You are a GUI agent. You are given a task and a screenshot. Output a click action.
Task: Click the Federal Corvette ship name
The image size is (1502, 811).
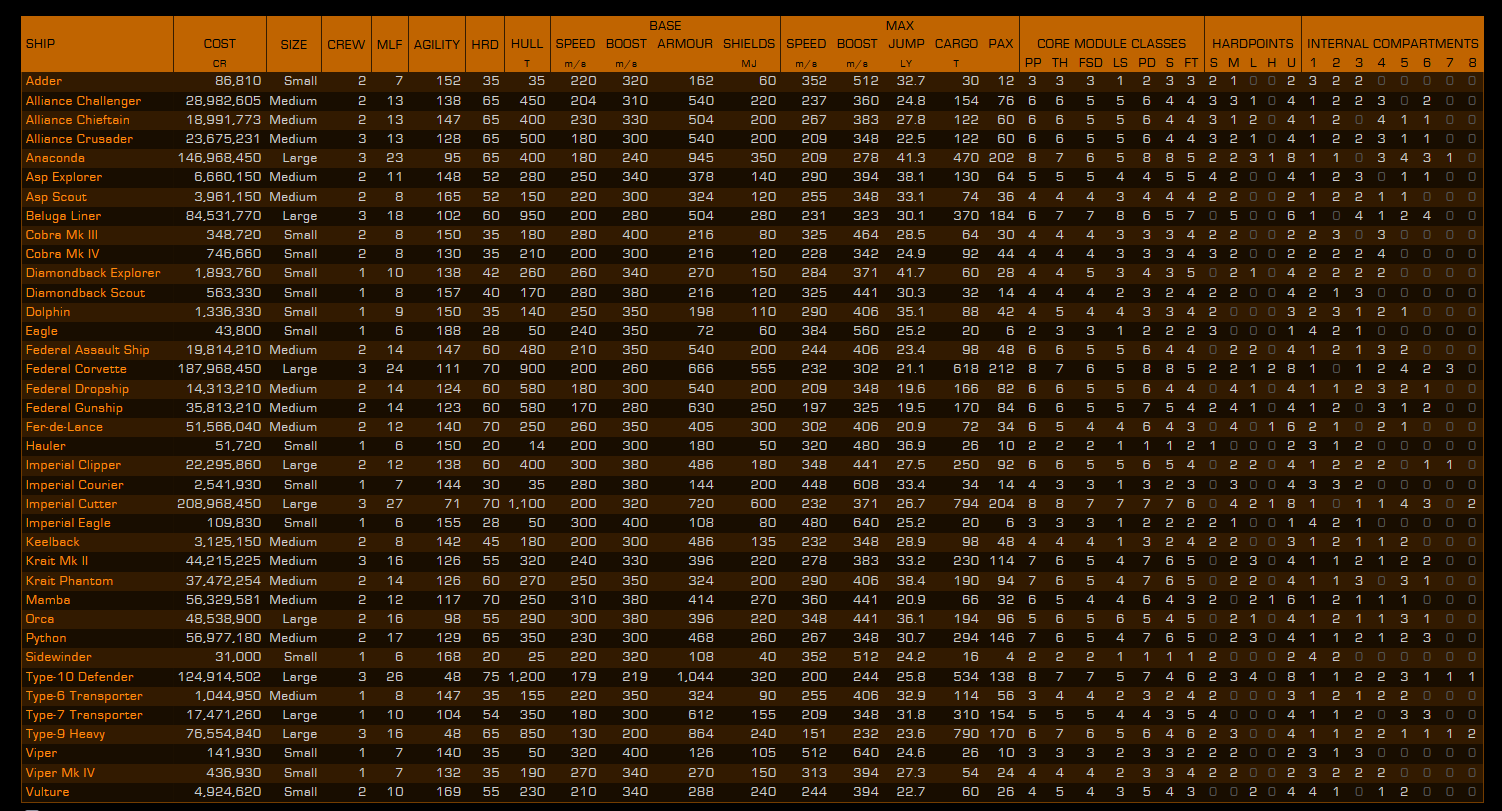(75, 369)
